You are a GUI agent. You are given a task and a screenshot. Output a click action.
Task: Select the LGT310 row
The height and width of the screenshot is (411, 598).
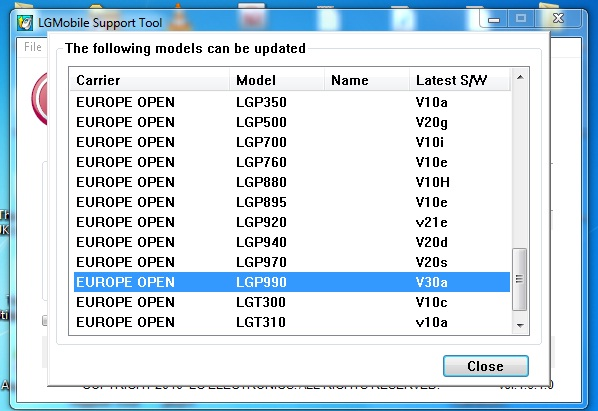[292, 322]
